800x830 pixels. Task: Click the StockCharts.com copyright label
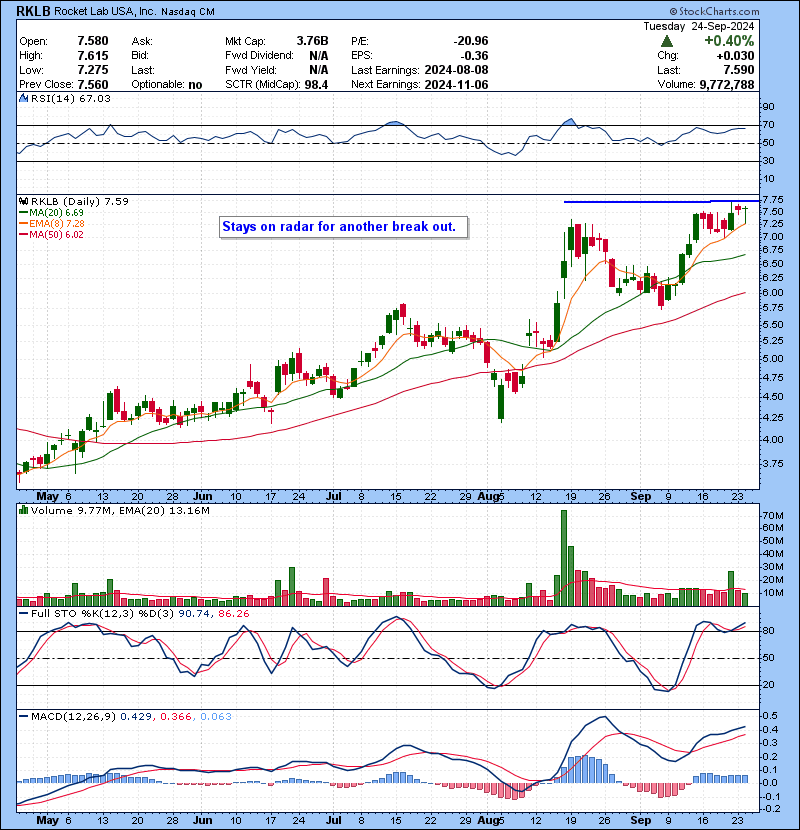click(x=714, y=11)
